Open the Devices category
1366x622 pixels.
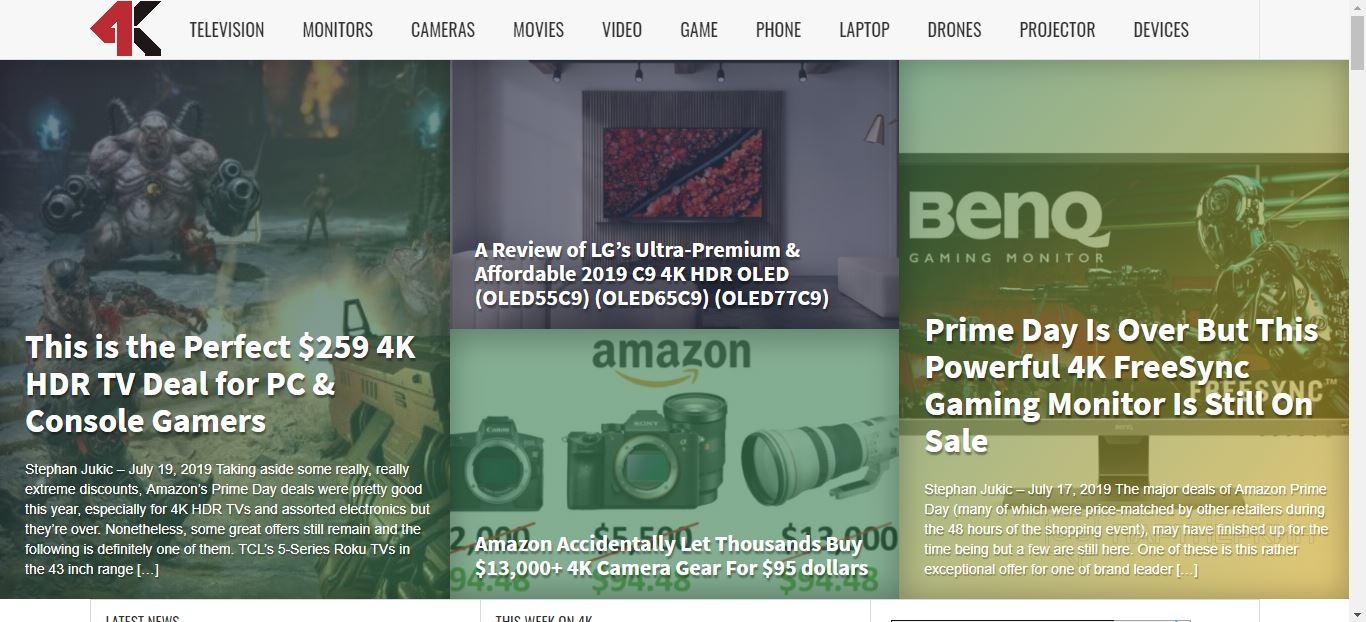(1161, 30)
